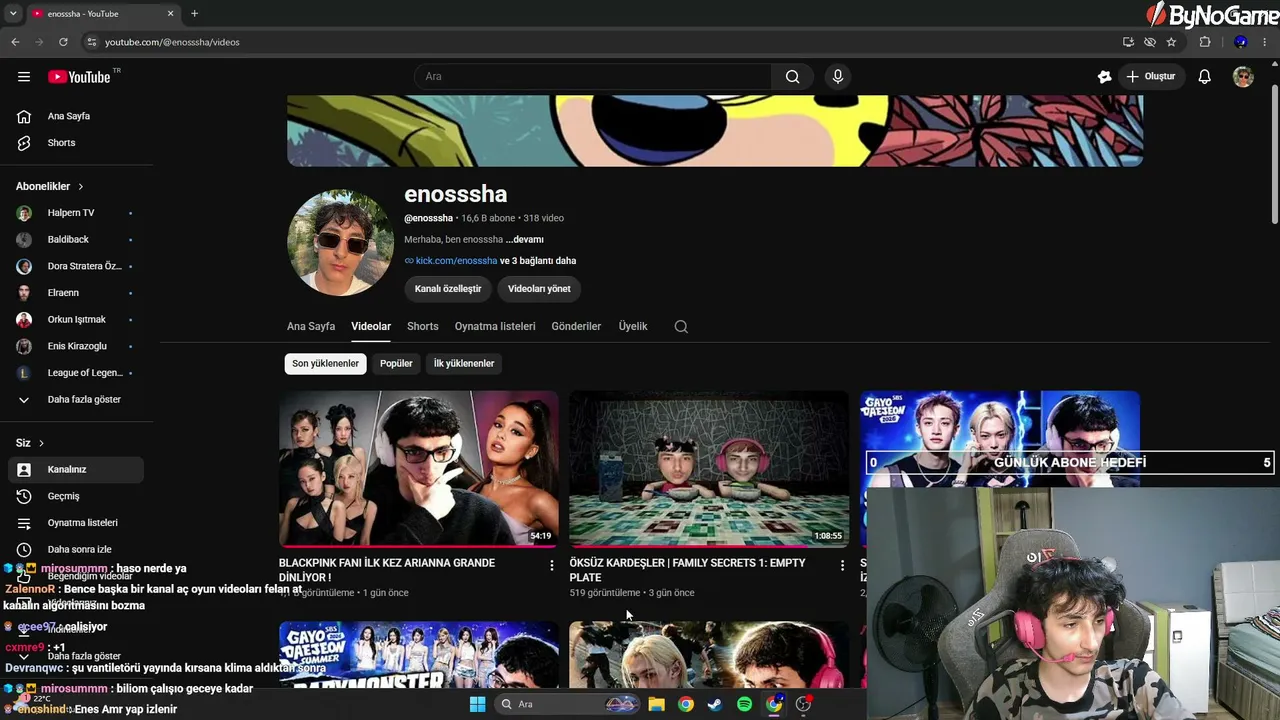This screenshot has height=720, width=1280.
Task: Open the Chrome extensions puzzle icon
Action: 1205,42
